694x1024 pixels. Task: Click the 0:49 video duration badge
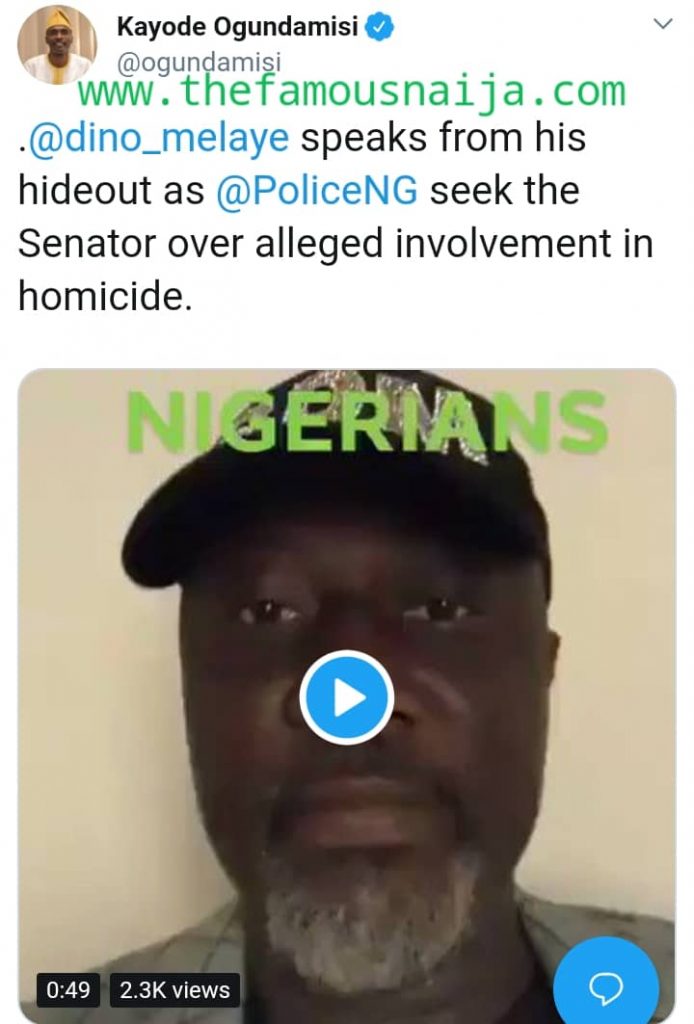pos(69,990)
